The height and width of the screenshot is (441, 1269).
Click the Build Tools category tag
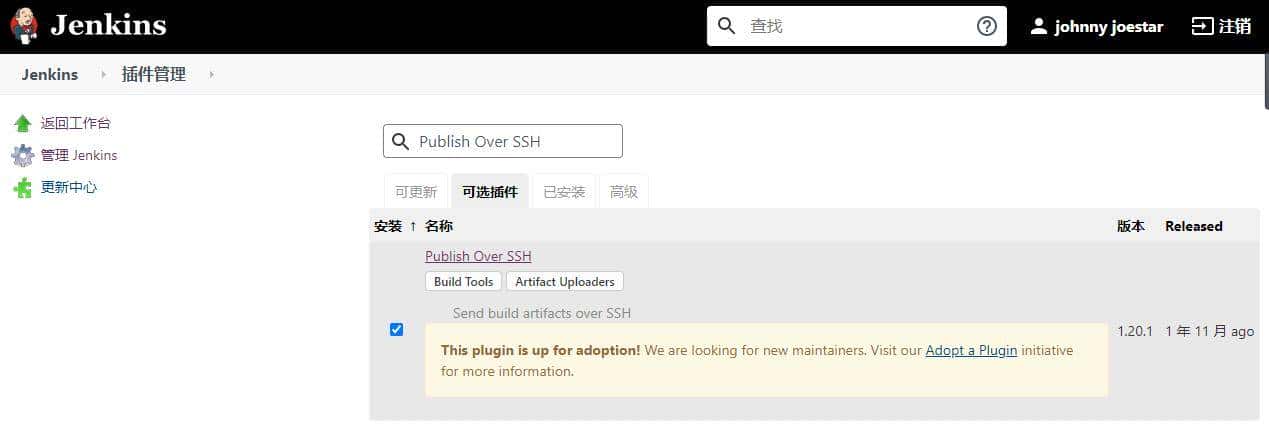[463, 282]
